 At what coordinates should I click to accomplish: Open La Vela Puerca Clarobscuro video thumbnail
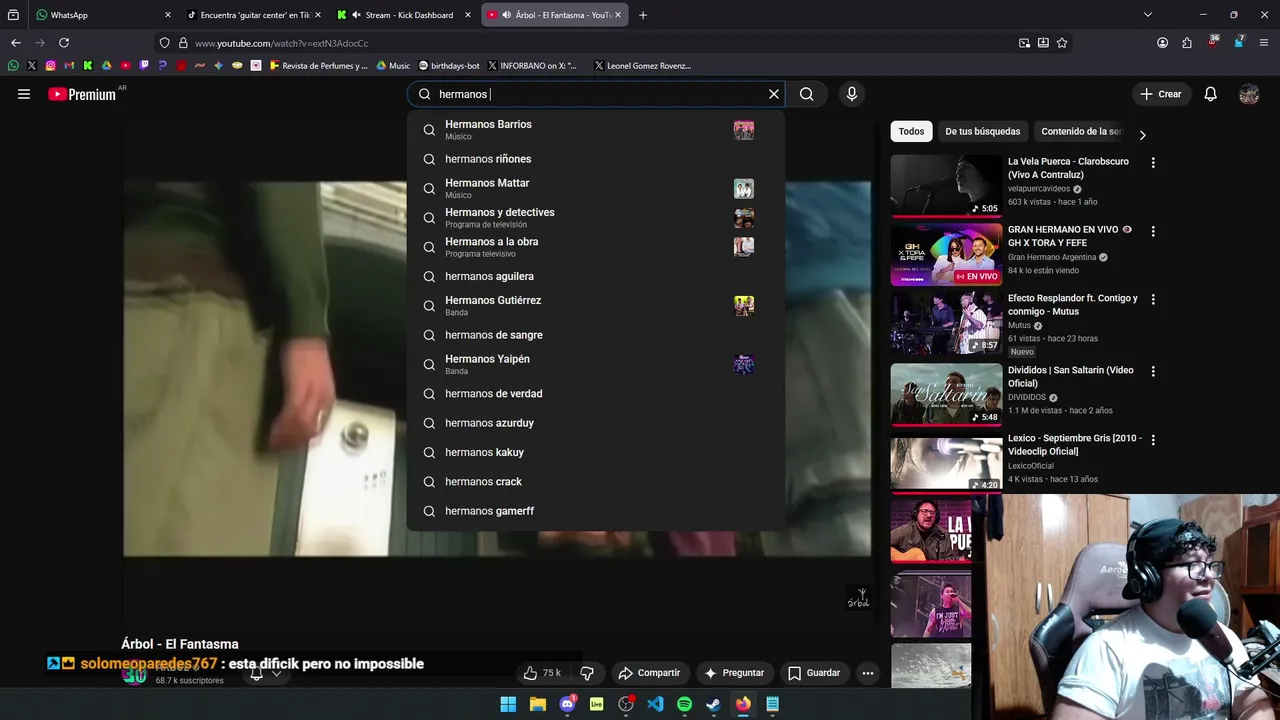[x=946, y=185]
